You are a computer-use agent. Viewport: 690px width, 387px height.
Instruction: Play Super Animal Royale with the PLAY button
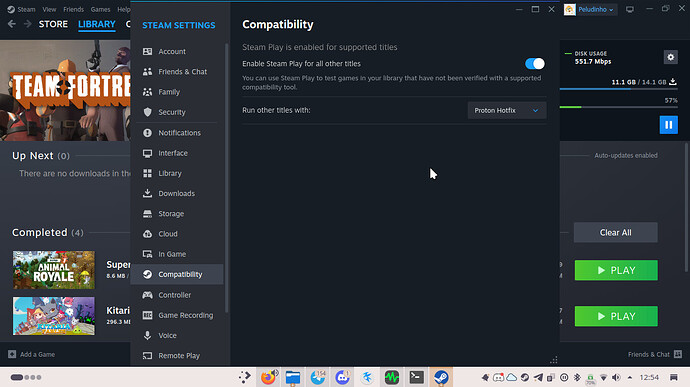[616, 270]
